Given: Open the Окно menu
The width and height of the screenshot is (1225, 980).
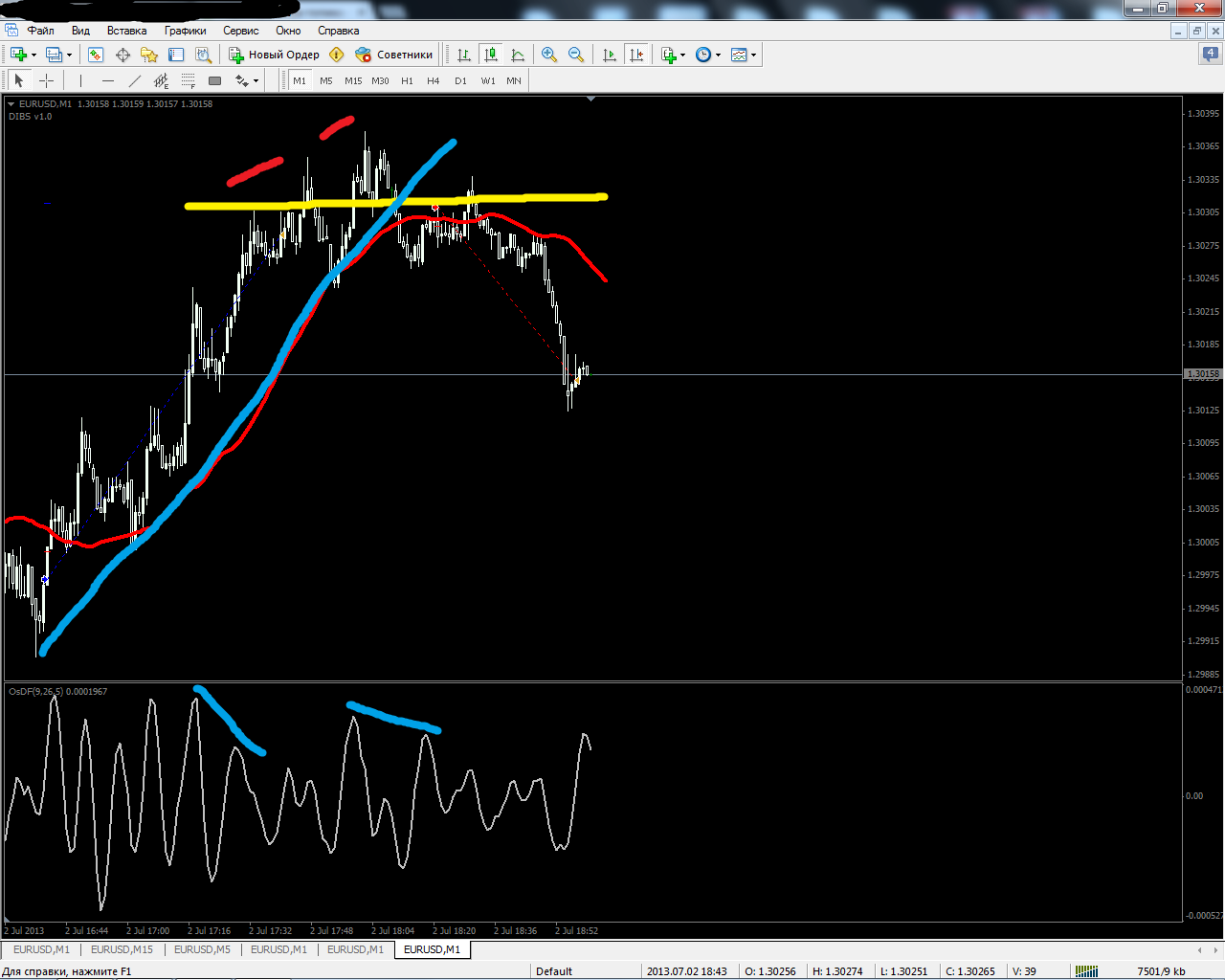Looking at the screenshot, I should pyautogui.click(x=288, y=31).
